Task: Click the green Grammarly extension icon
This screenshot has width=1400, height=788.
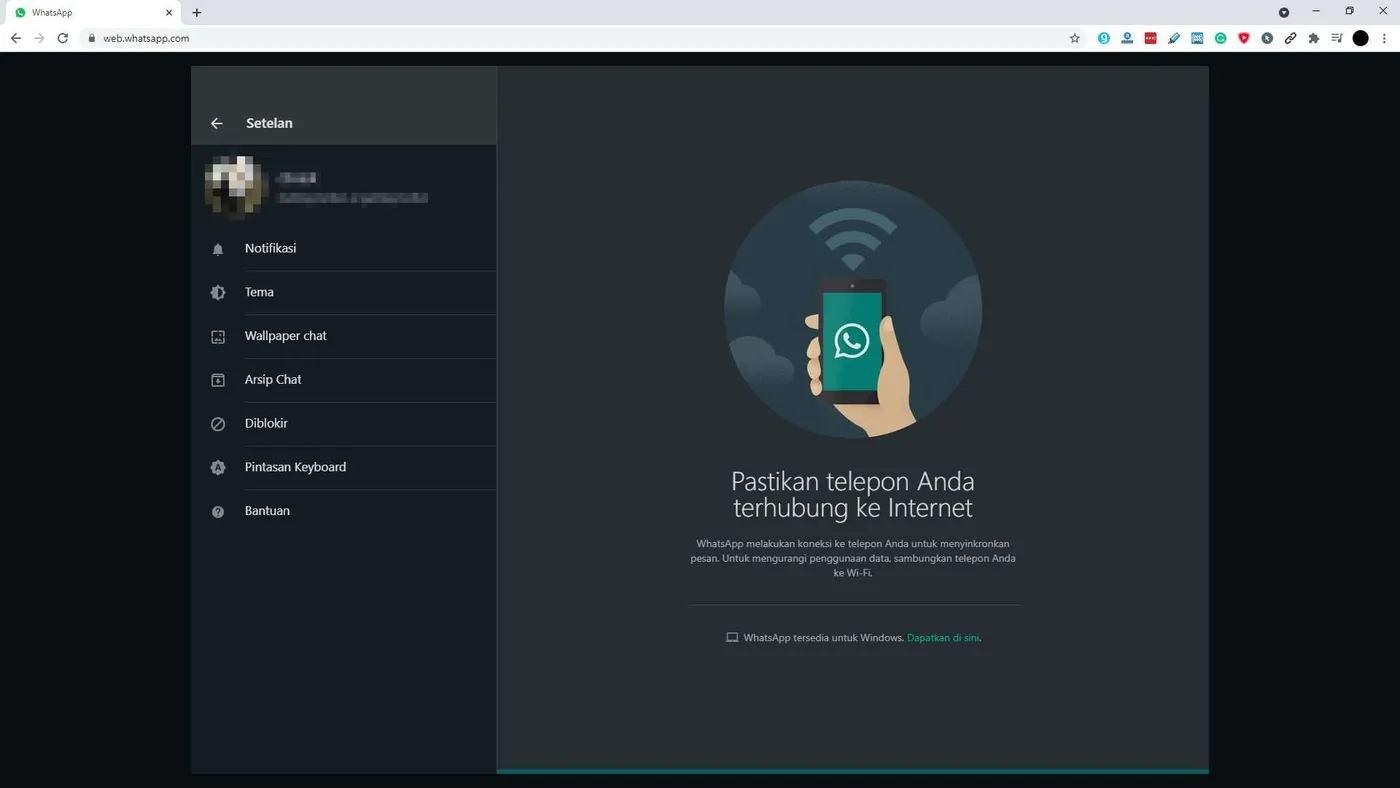Action: point(1221,38)
